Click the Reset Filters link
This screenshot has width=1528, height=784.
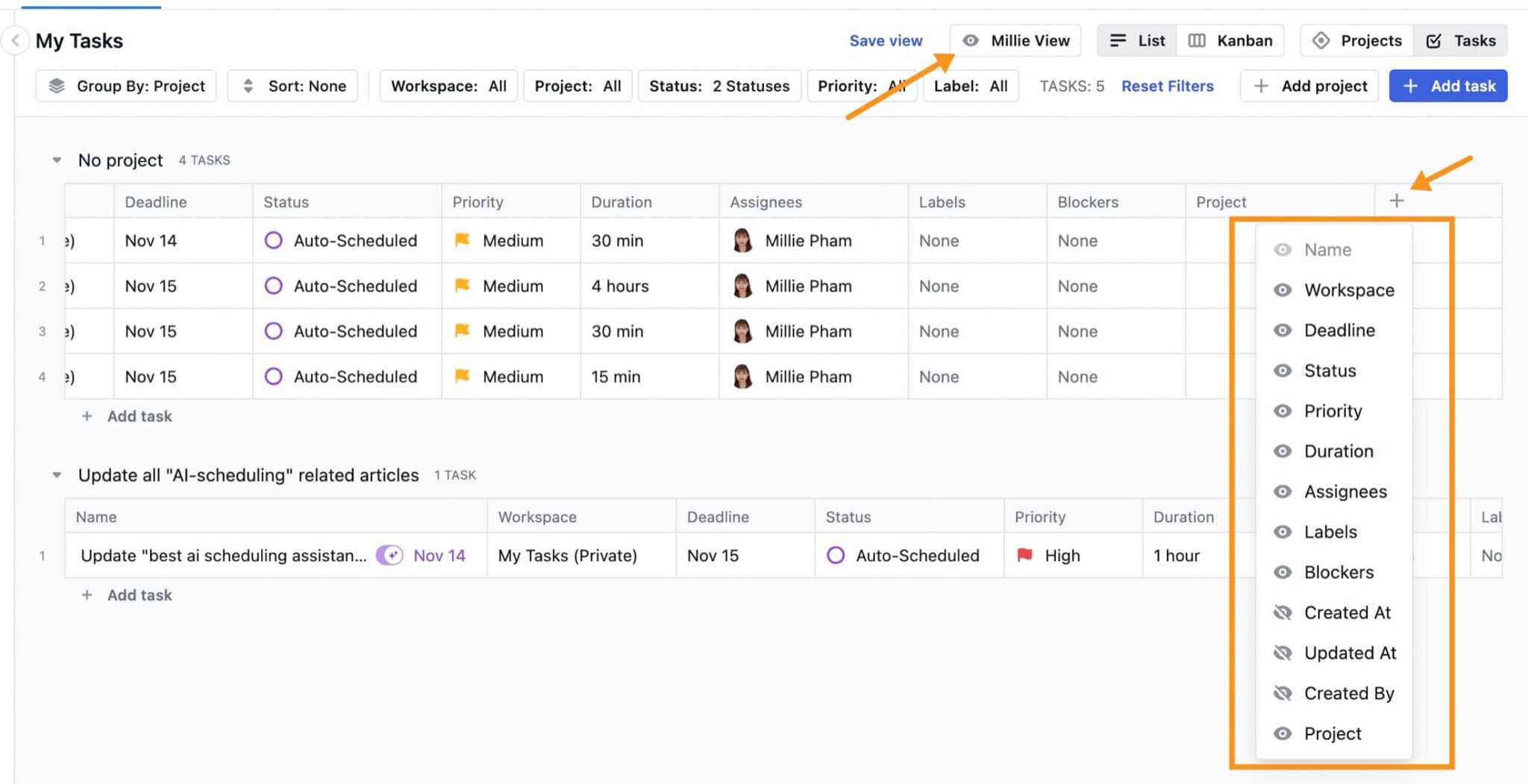[1167, 86]
